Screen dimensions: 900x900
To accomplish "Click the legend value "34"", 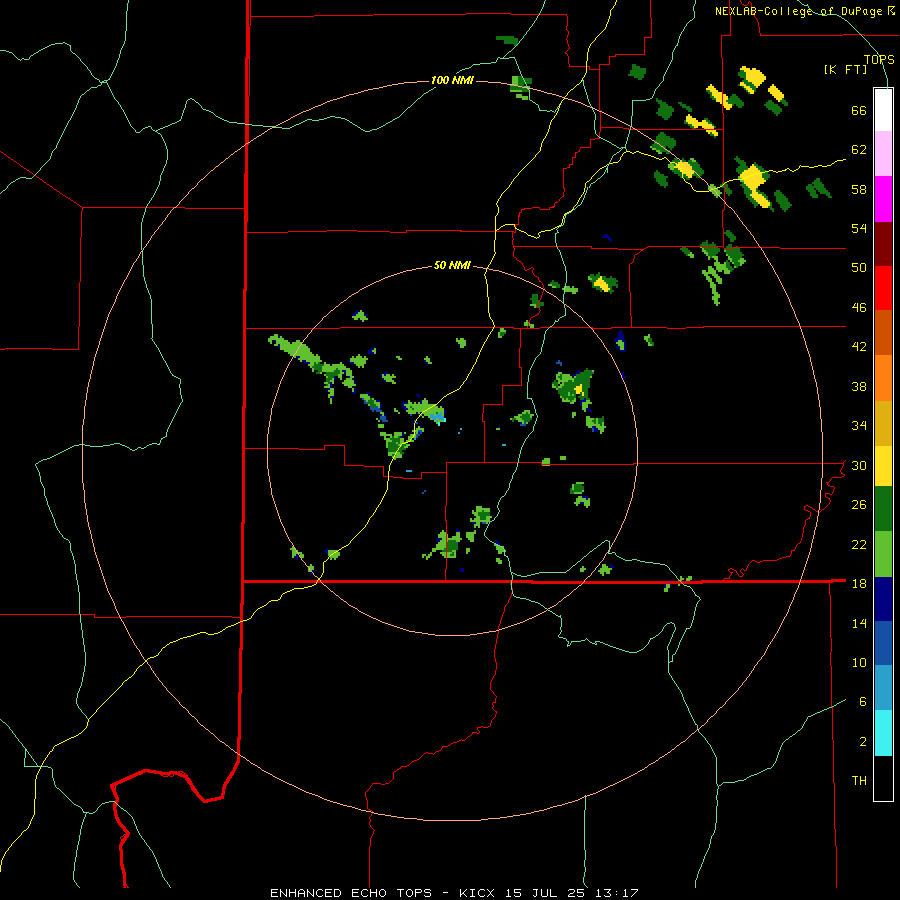I will click(x=859, y=426).
